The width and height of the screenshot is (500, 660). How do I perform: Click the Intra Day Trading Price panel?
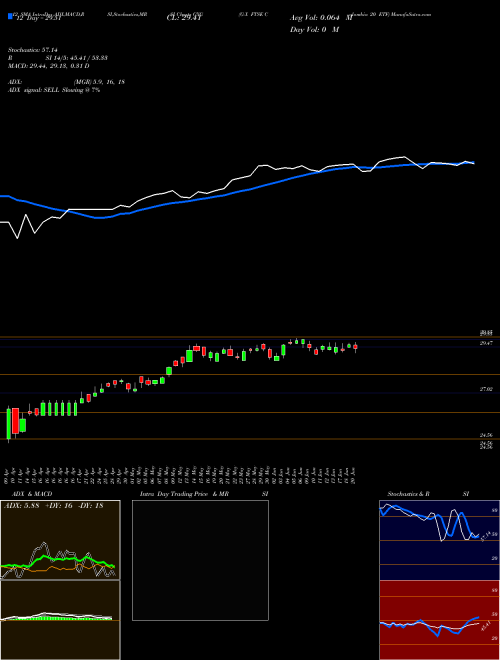[x=200, y=560]
